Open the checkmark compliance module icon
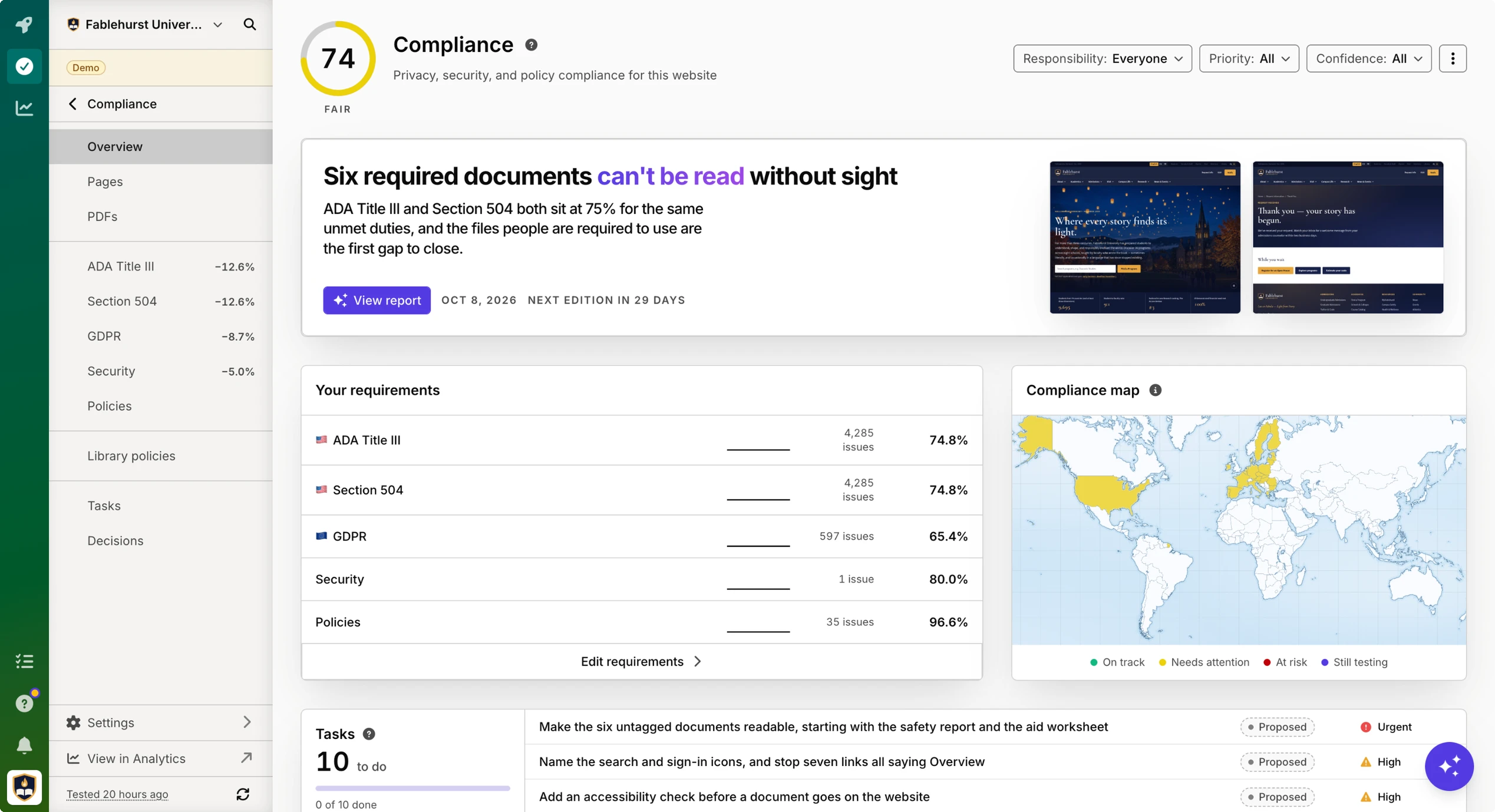The width and height of the screenshot is (1495, 812). point(24,66)
